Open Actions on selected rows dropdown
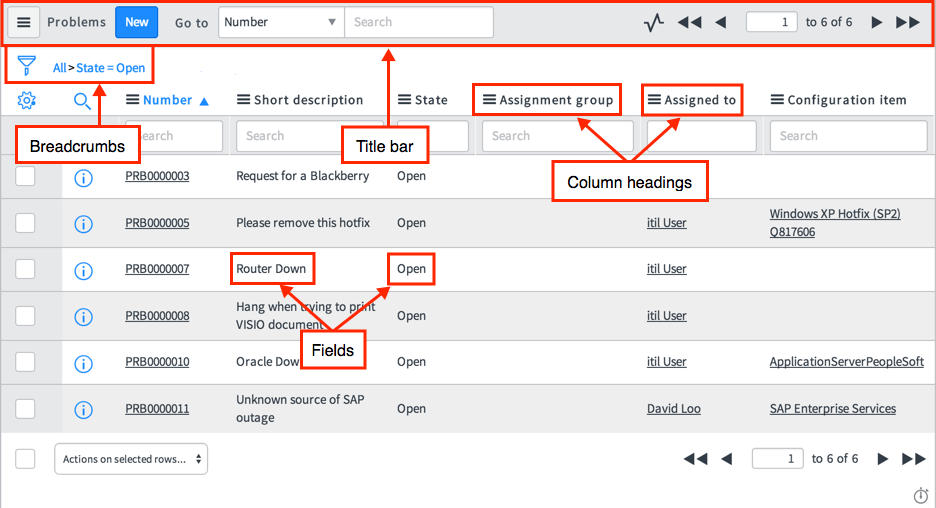The image size is (936, 508). pyautogui.click(x=131, y=459)
